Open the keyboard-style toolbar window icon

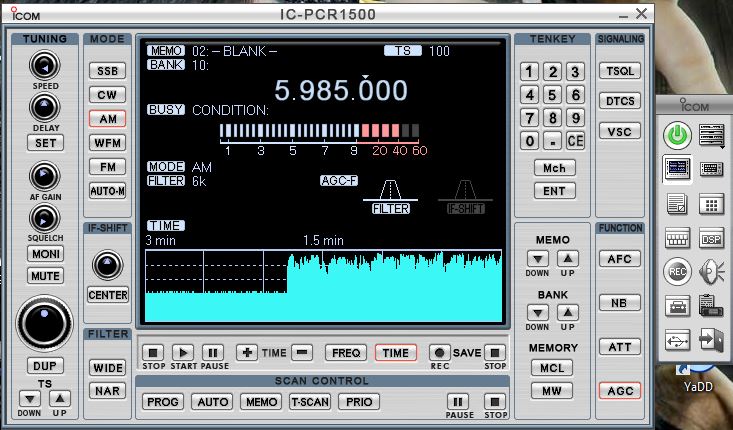pyautogui.click(x=677, y=238)
